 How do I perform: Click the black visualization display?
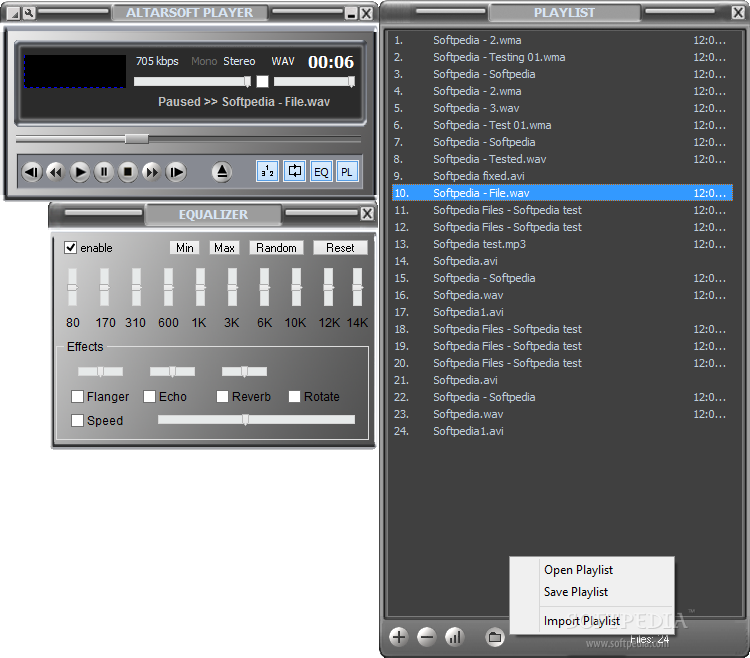point(75,71)
